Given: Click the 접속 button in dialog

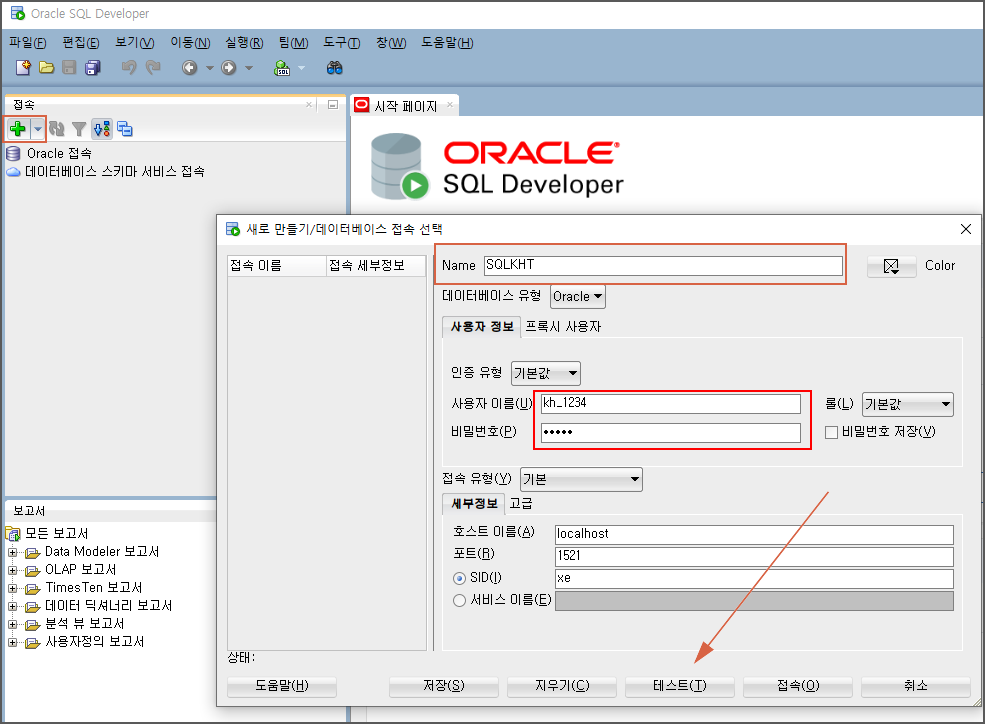Looking at the screenshot, I should 798,686.
